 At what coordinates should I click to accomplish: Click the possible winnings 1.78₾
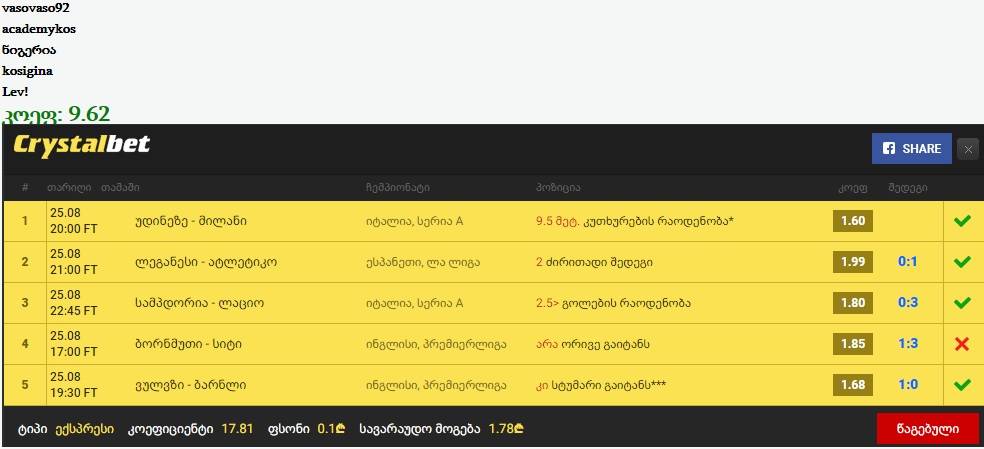coord(506,429)
